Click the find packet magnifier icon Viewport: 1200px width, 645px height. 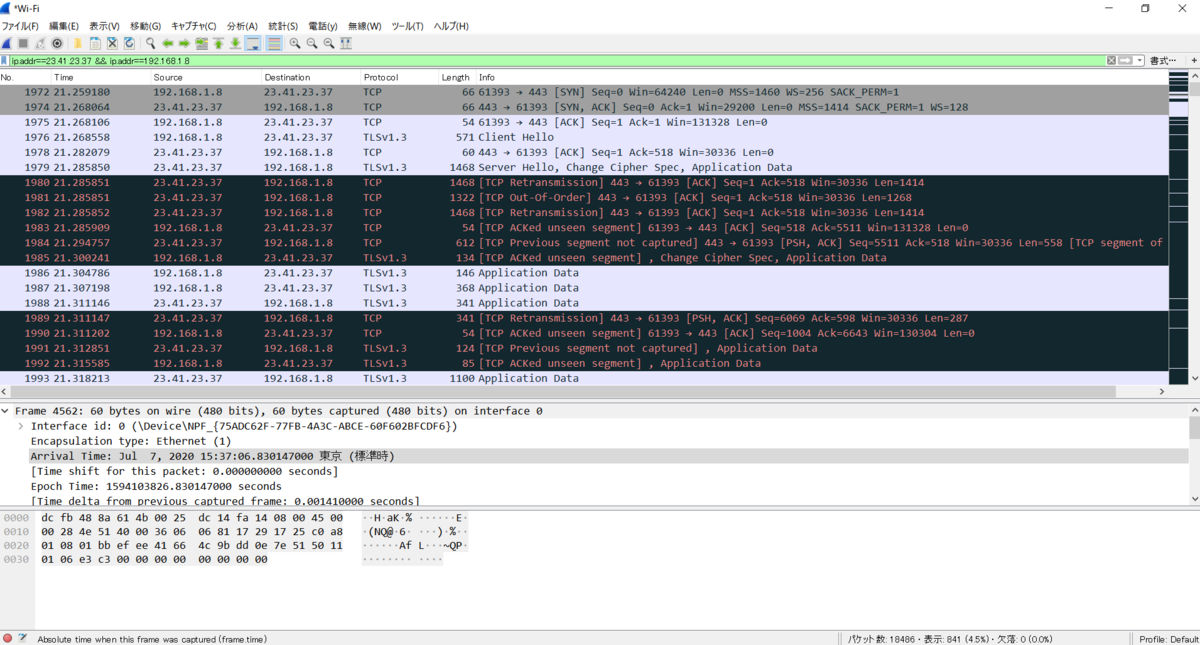(x=150, y=43)
